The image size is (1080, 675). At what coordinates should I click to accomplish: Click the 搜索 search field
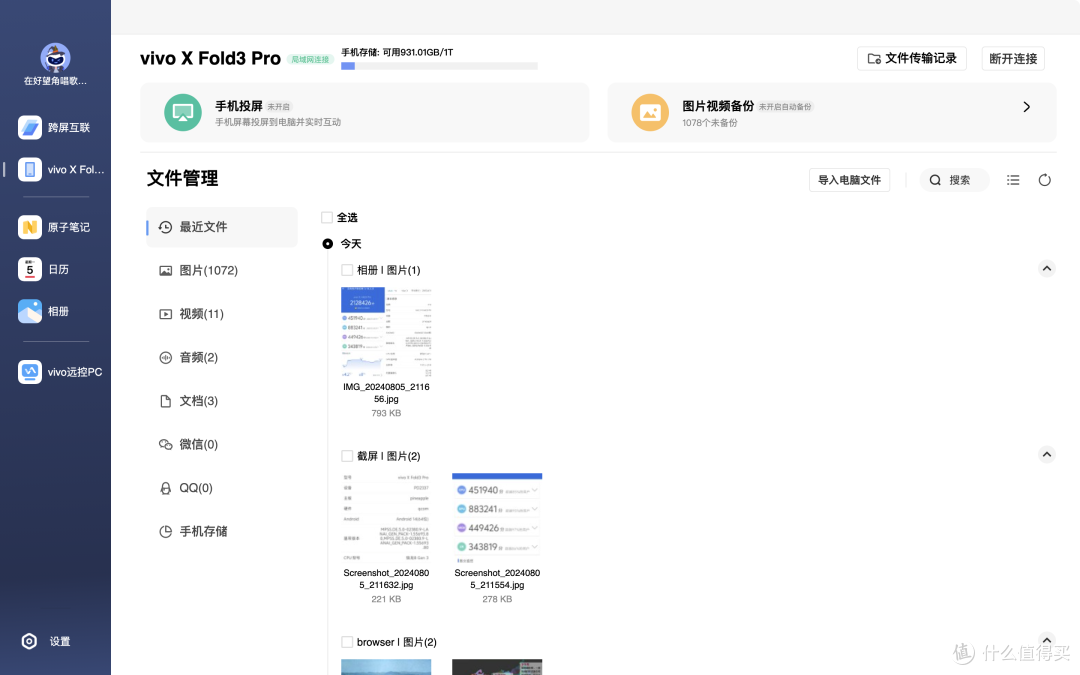[955, 180]
